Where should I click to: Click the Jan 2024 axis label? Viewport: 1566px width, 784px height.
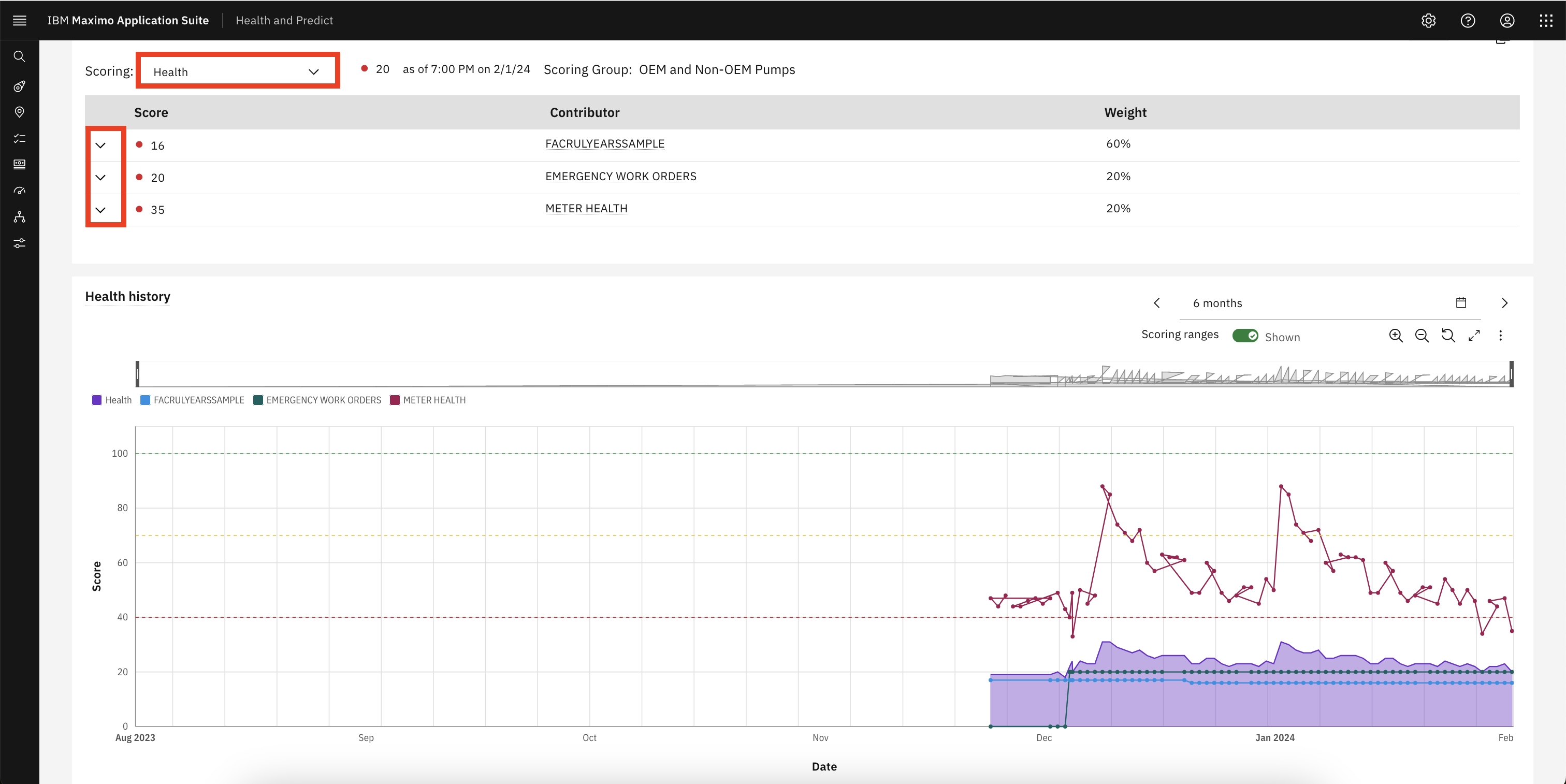click(1275, 738)
